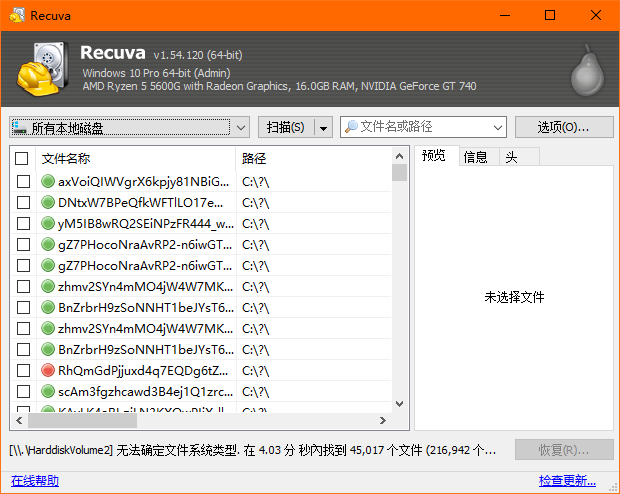Toggle the select-all checkbox in the header
Screen dimensions: 620x494
coord(21,159)
